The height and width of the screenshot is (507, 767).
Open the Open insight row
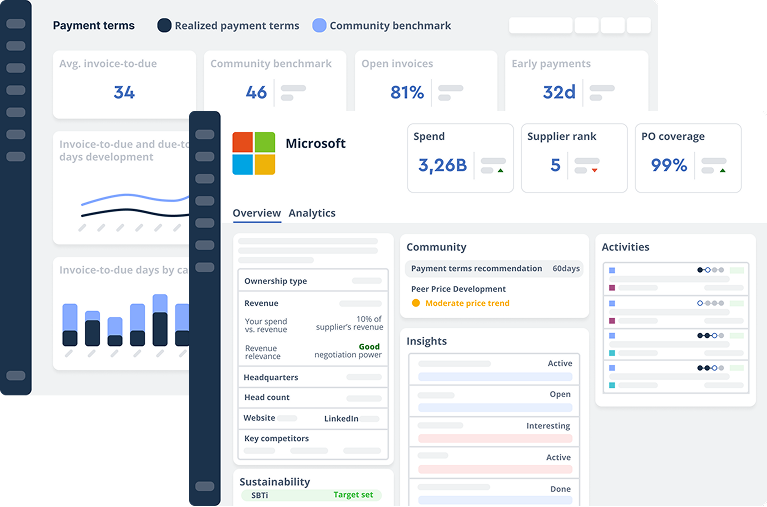494,401
